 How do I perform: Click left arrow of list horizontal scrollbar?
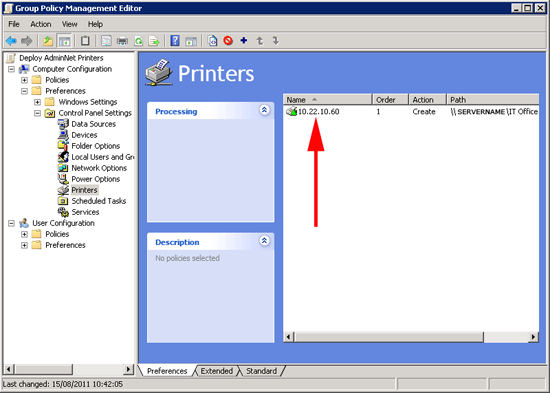[x=288, y=337]
